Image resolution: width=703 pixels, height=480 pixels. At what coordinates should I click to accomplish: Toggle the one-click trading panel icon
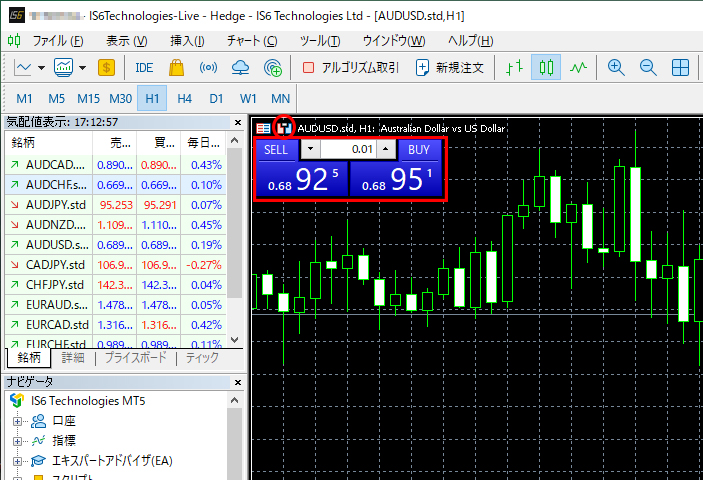click(x=284, y=128)
